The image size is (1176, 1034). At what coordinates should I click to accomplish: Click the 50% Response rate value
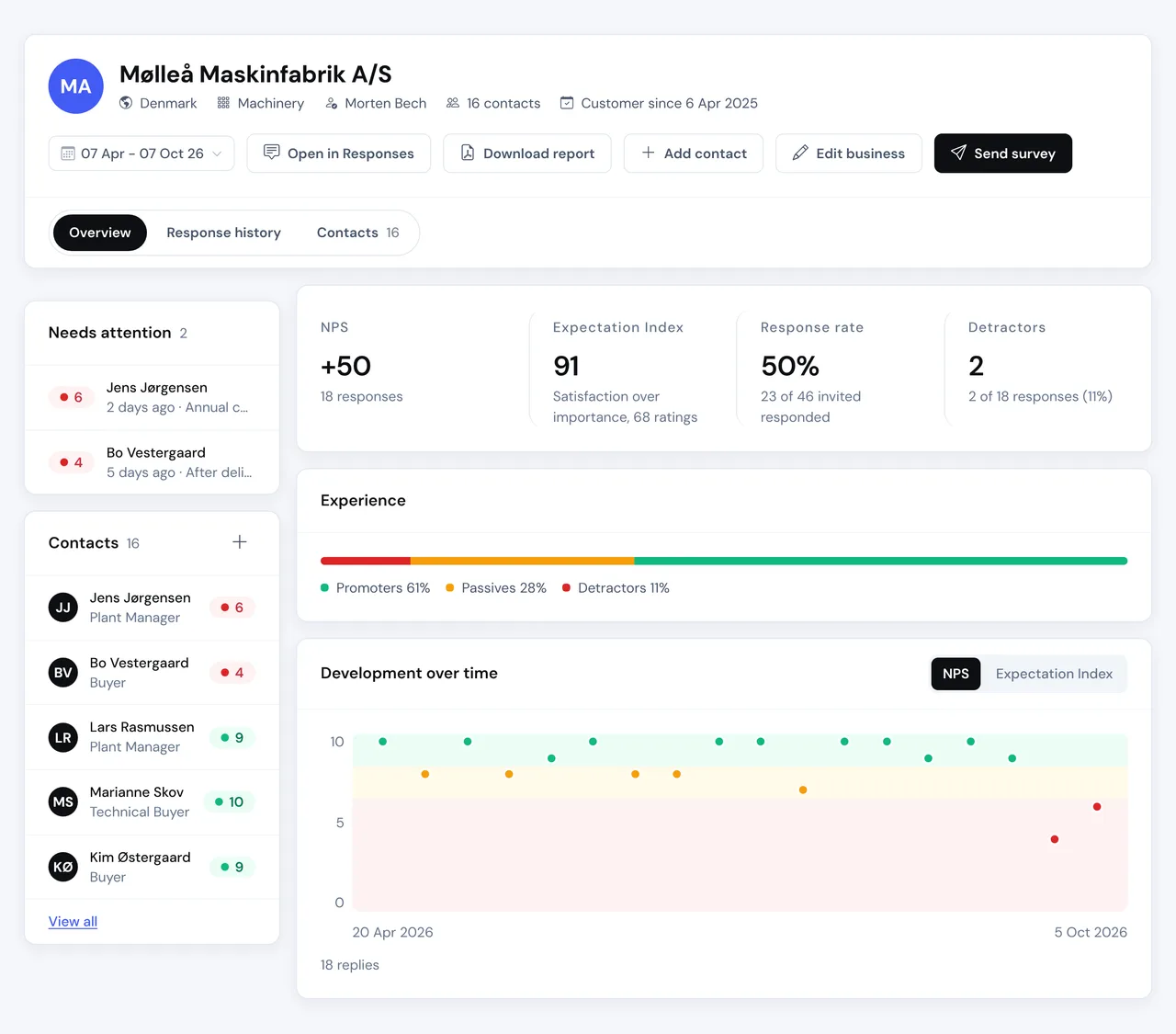click(790, 366)
